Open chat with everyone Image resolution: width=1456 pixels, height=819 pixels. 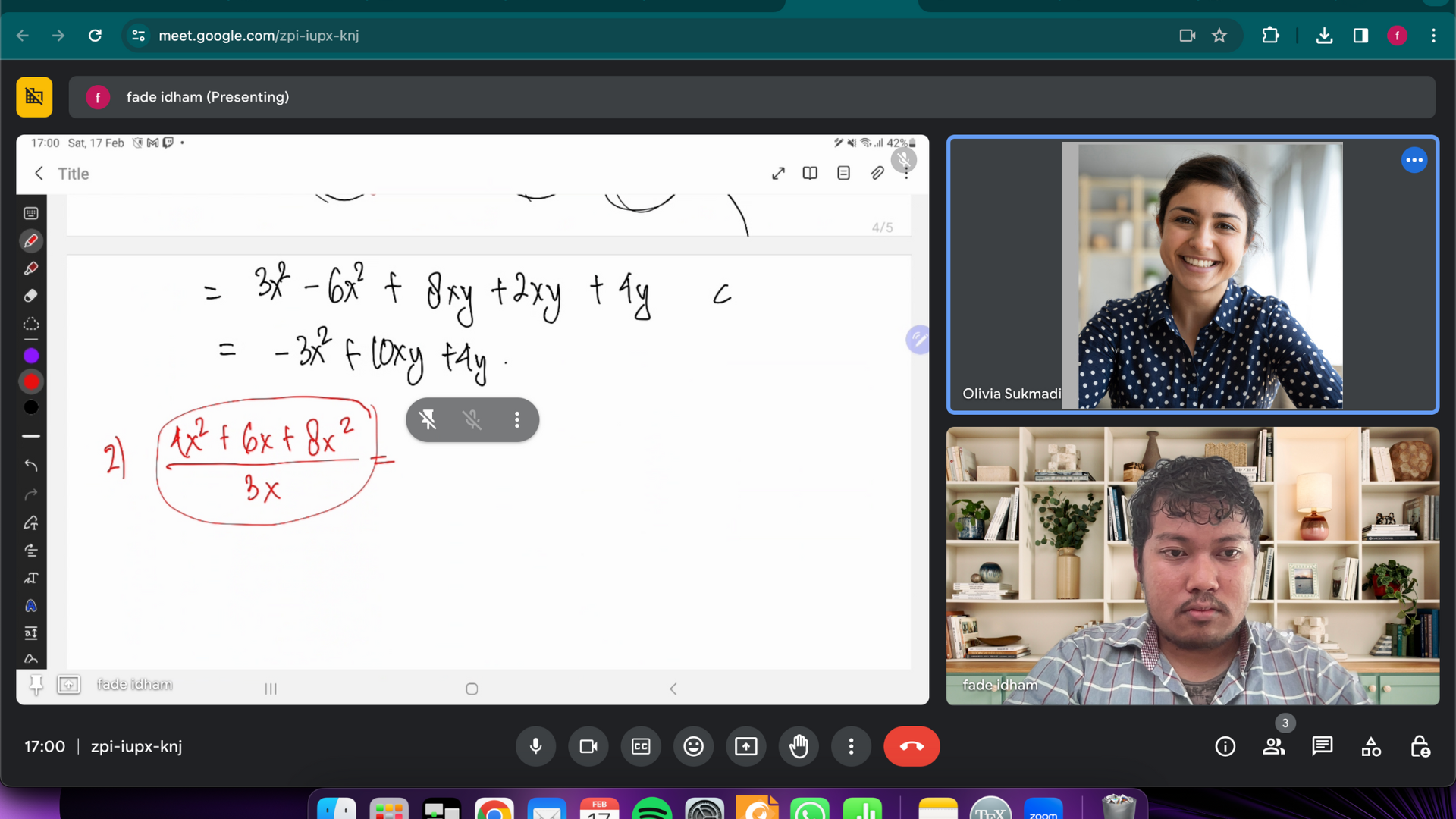(x=1323, y=746)
